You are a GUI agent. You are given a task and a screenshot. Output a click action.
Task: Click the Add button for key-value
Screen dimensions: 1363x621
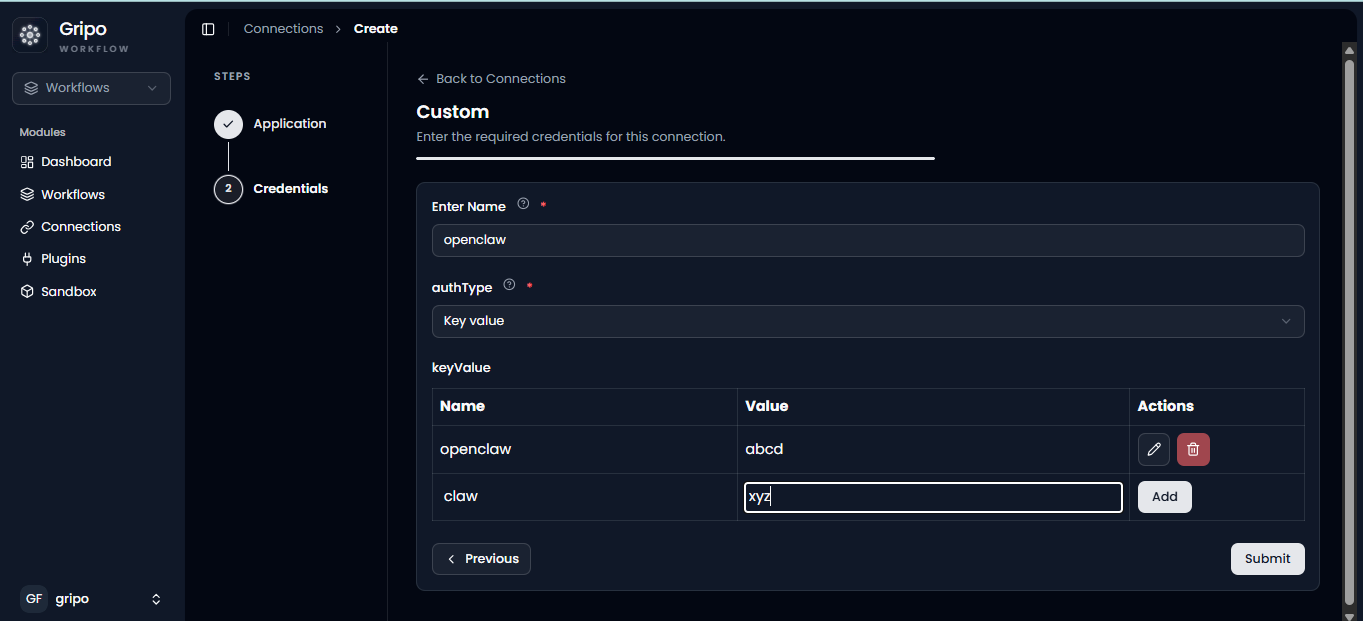click(1165, 497)
